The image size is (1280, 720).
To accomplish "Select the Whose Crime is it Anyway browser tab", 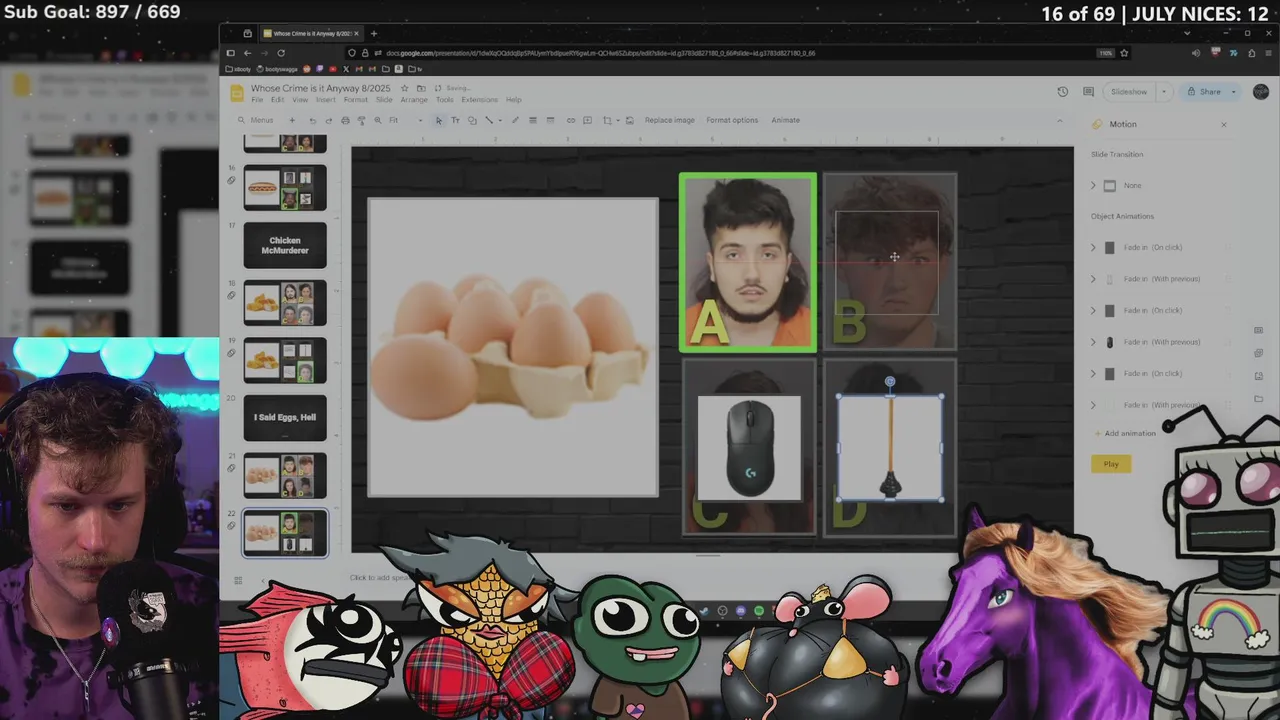I will tap(310, 33).
